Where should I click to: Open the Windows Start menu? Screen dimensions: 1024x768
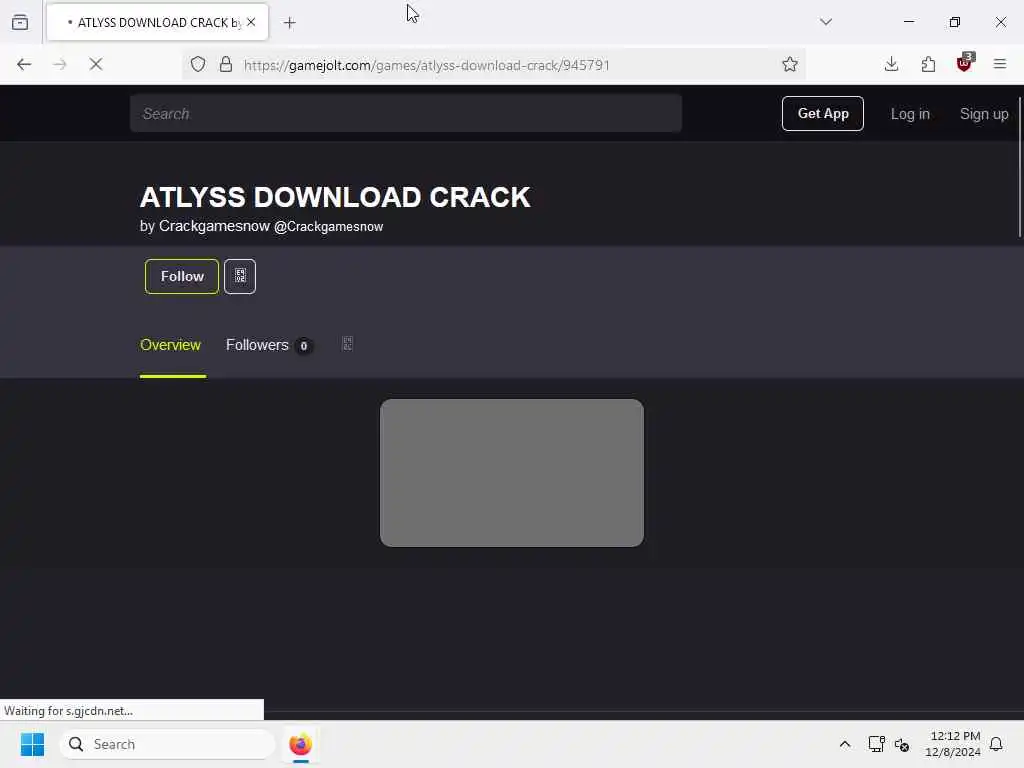click(x=32, y=744)
